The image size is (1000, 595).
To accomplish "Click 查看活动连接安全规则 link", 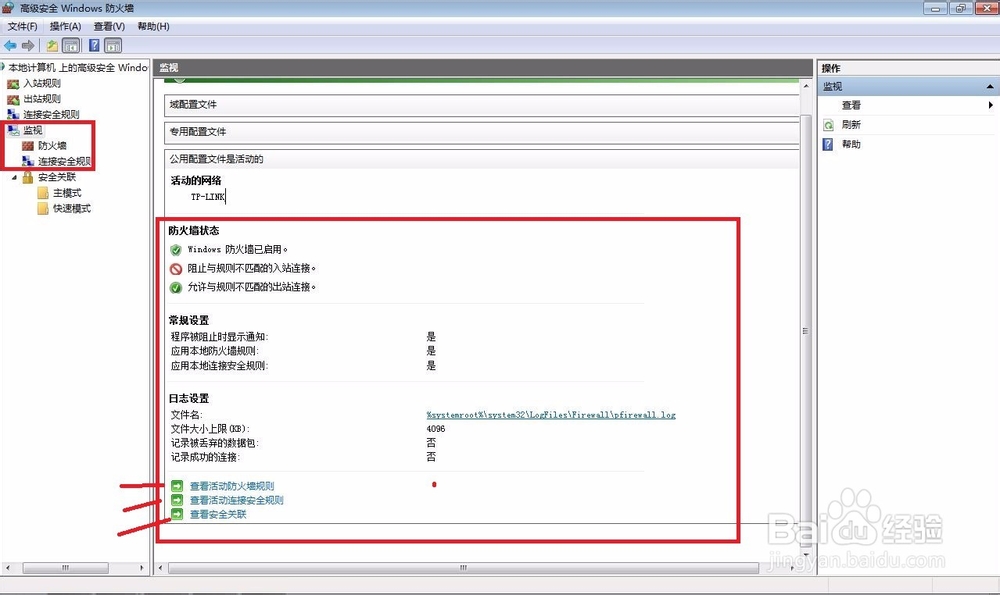I will click(237, 500).
